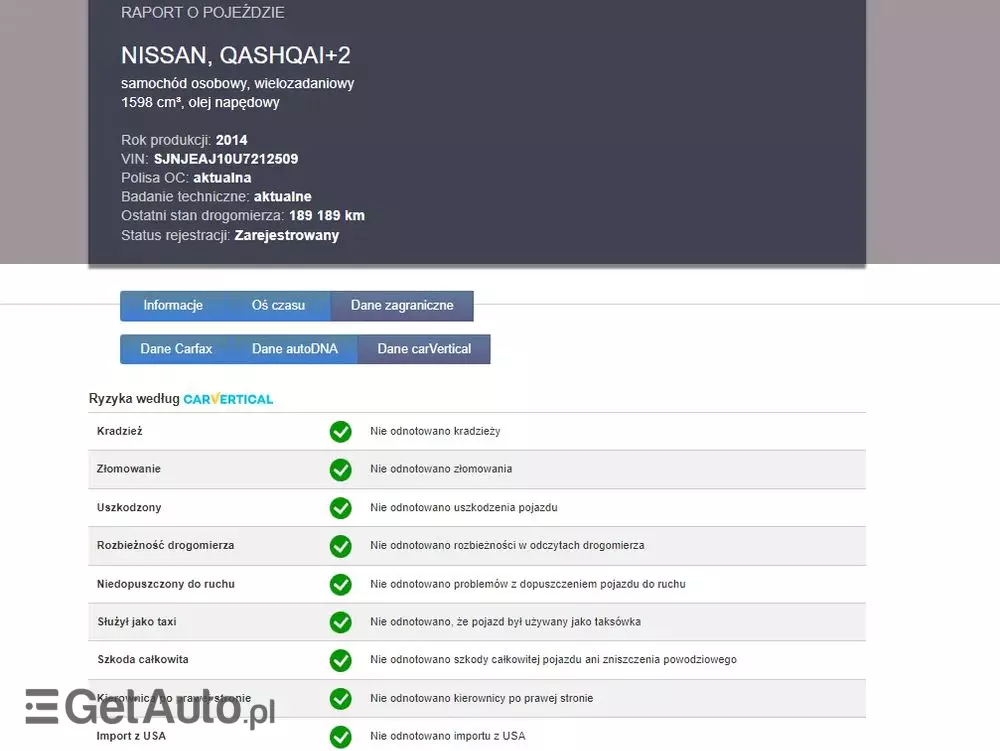Click the check icon for Niedopuszczony do ruchu

[340, 584]
